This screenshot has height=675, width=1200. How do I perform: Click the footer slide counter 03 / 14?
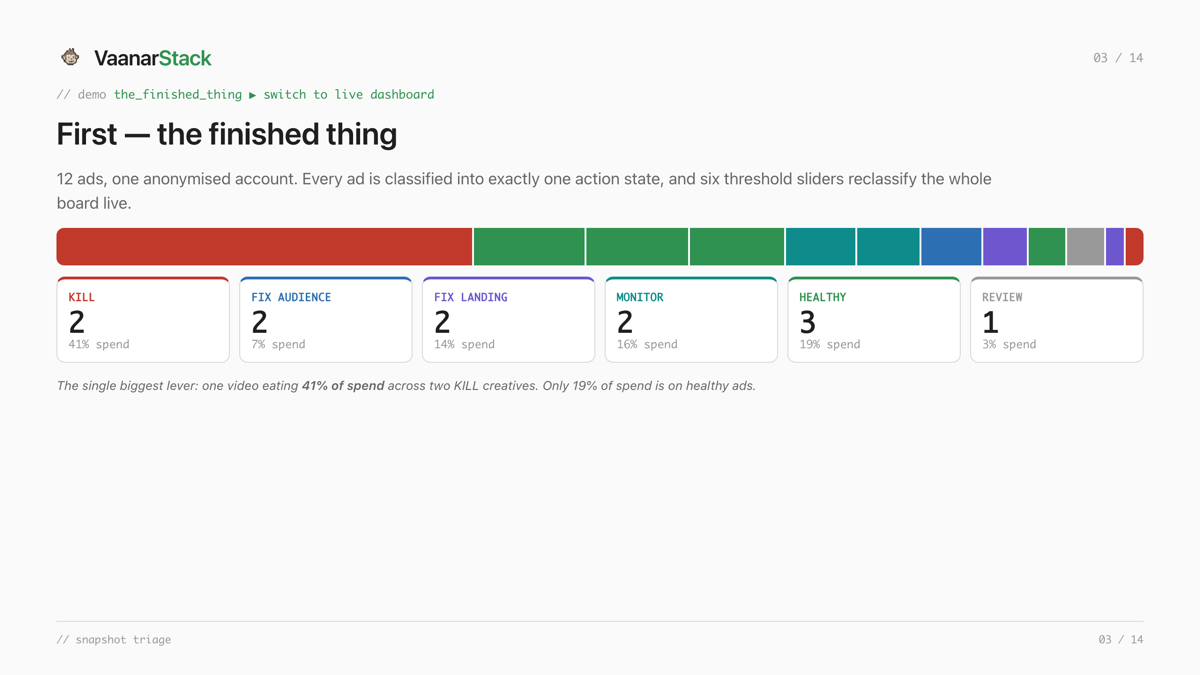(x=1121, y=640)
